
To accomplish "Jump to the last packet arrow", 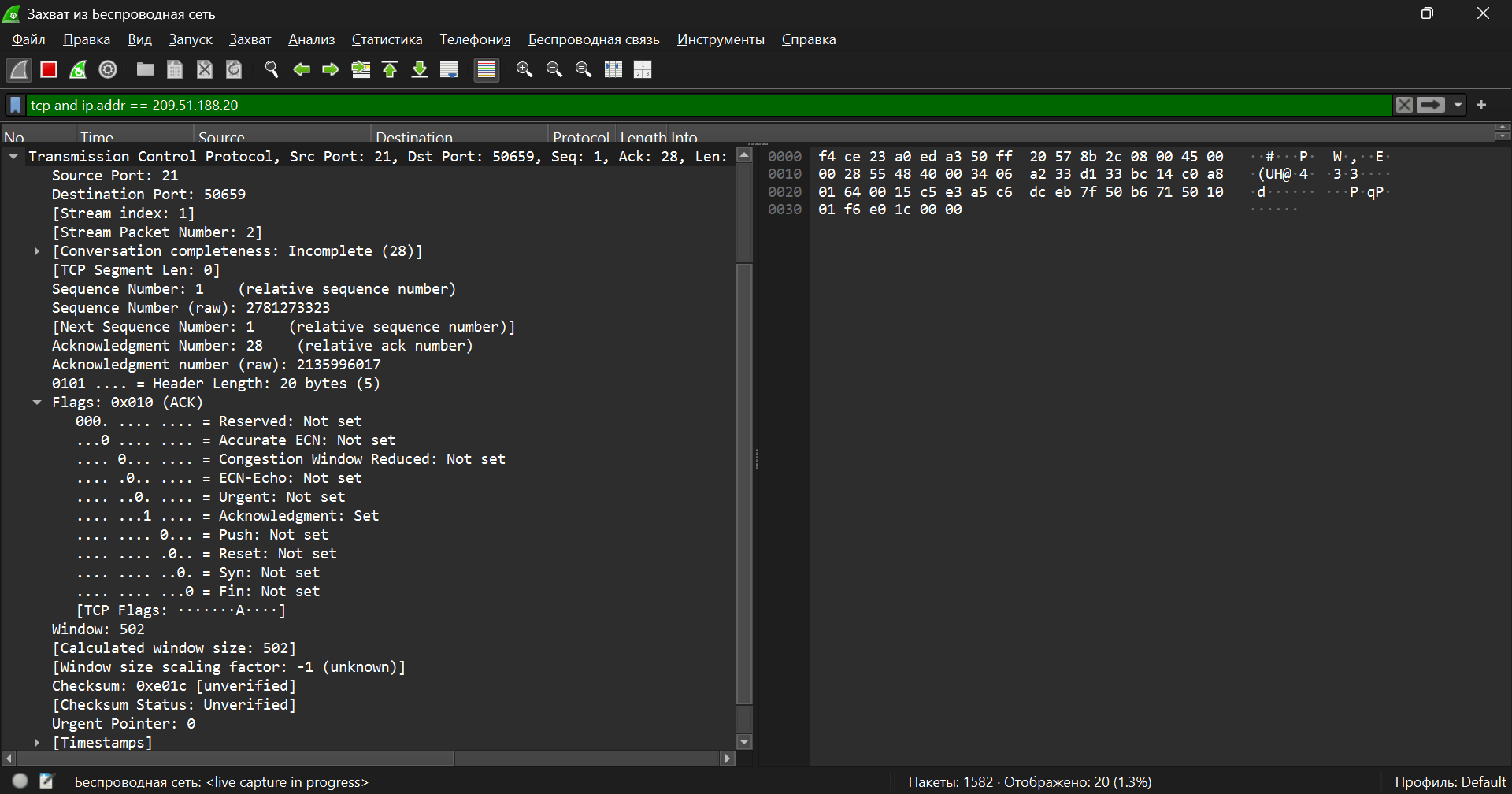I will (420, 70).
